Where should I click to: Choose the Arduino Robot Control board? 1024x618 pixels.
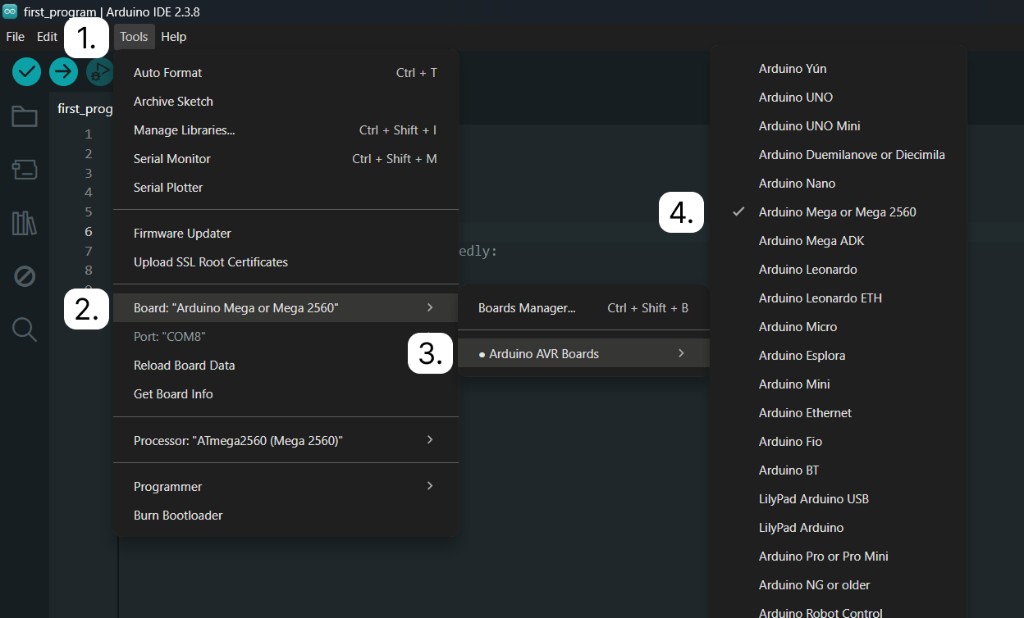pos(839,611)
